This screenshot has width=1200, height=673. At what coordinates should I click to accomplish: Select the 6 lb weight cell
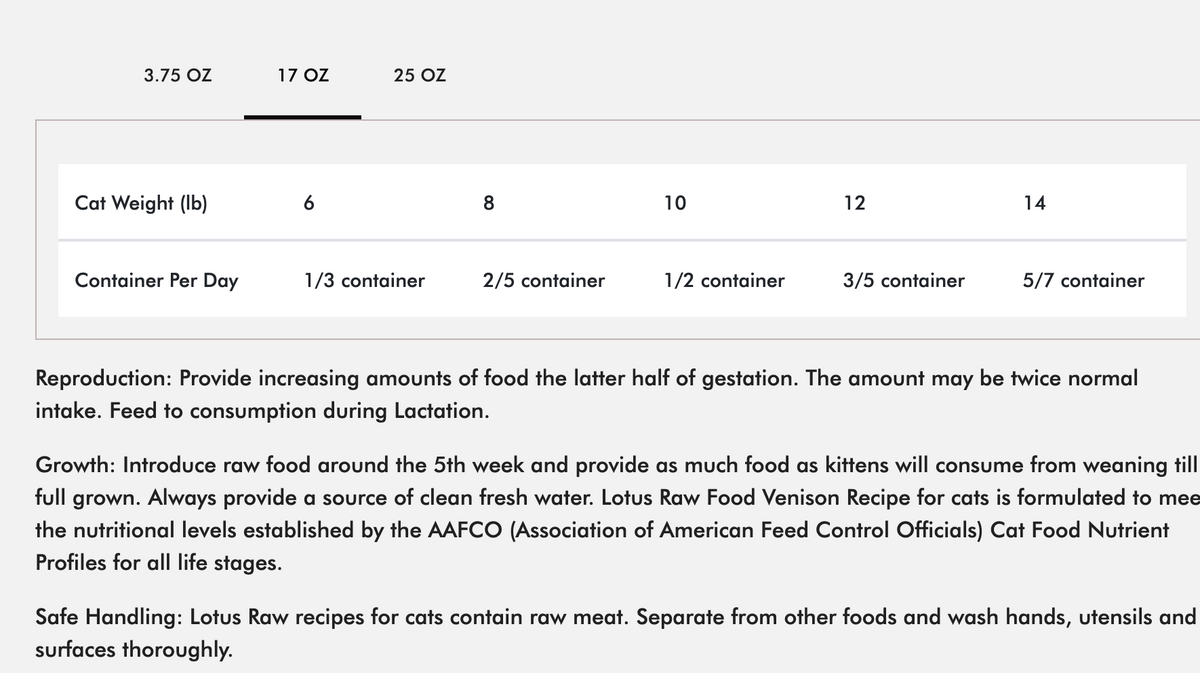pyautogui.click(x=309, y=203)
